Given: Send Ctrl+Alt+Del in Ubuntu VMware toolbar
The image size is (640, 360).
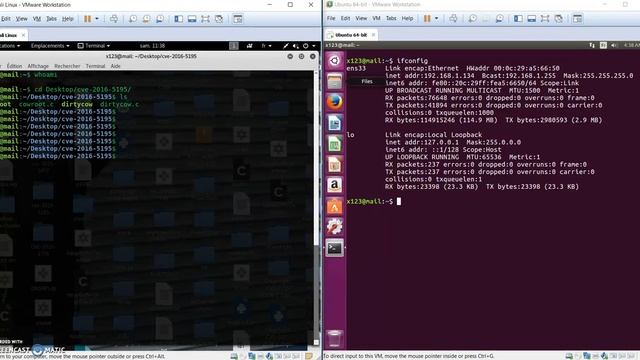Looking at the screenshot, I should click(x=453, y=18).
